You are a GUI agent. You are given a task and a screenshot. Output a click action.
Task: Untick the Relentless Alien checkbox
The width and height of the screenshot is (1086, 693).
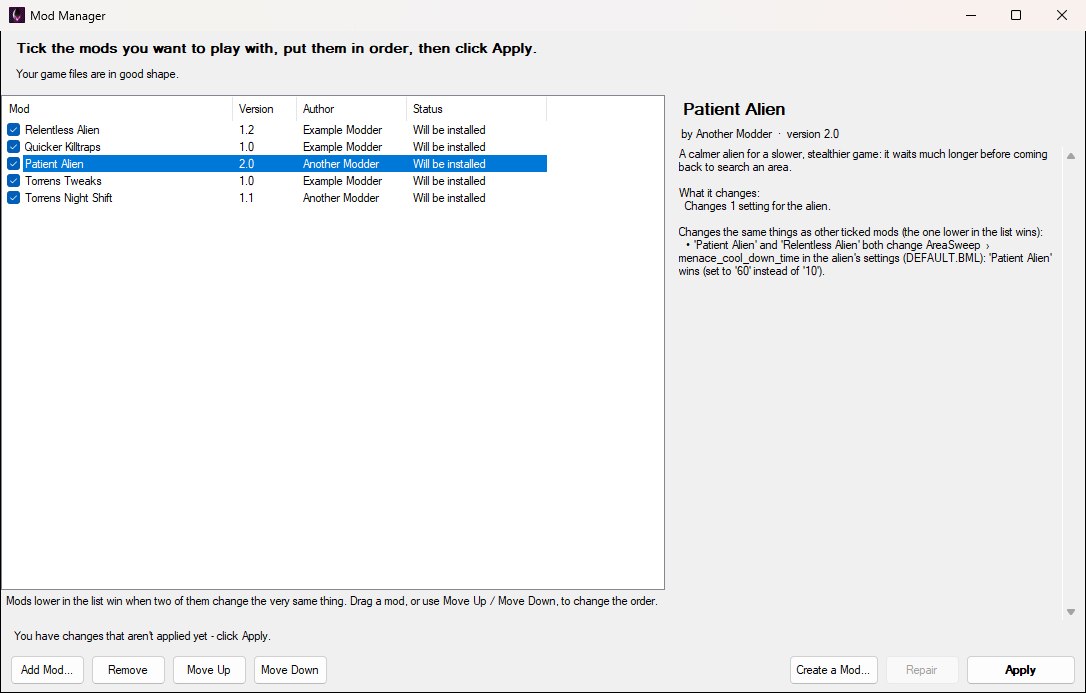coord(13,129)
